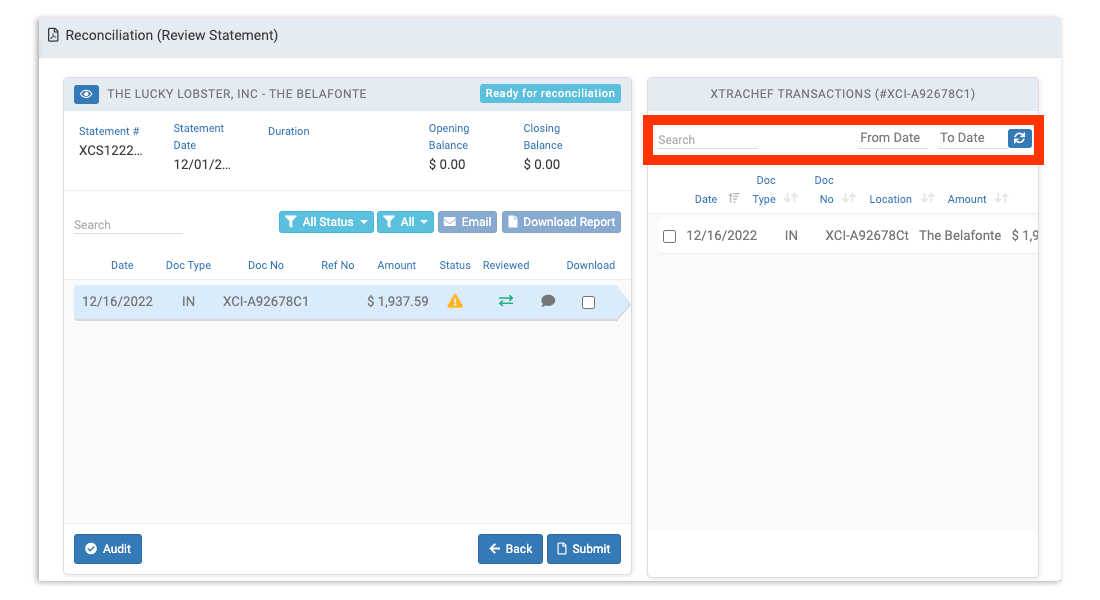Select the 12/16/2022 XtraChef transaction checkbox

coord(669,236)
